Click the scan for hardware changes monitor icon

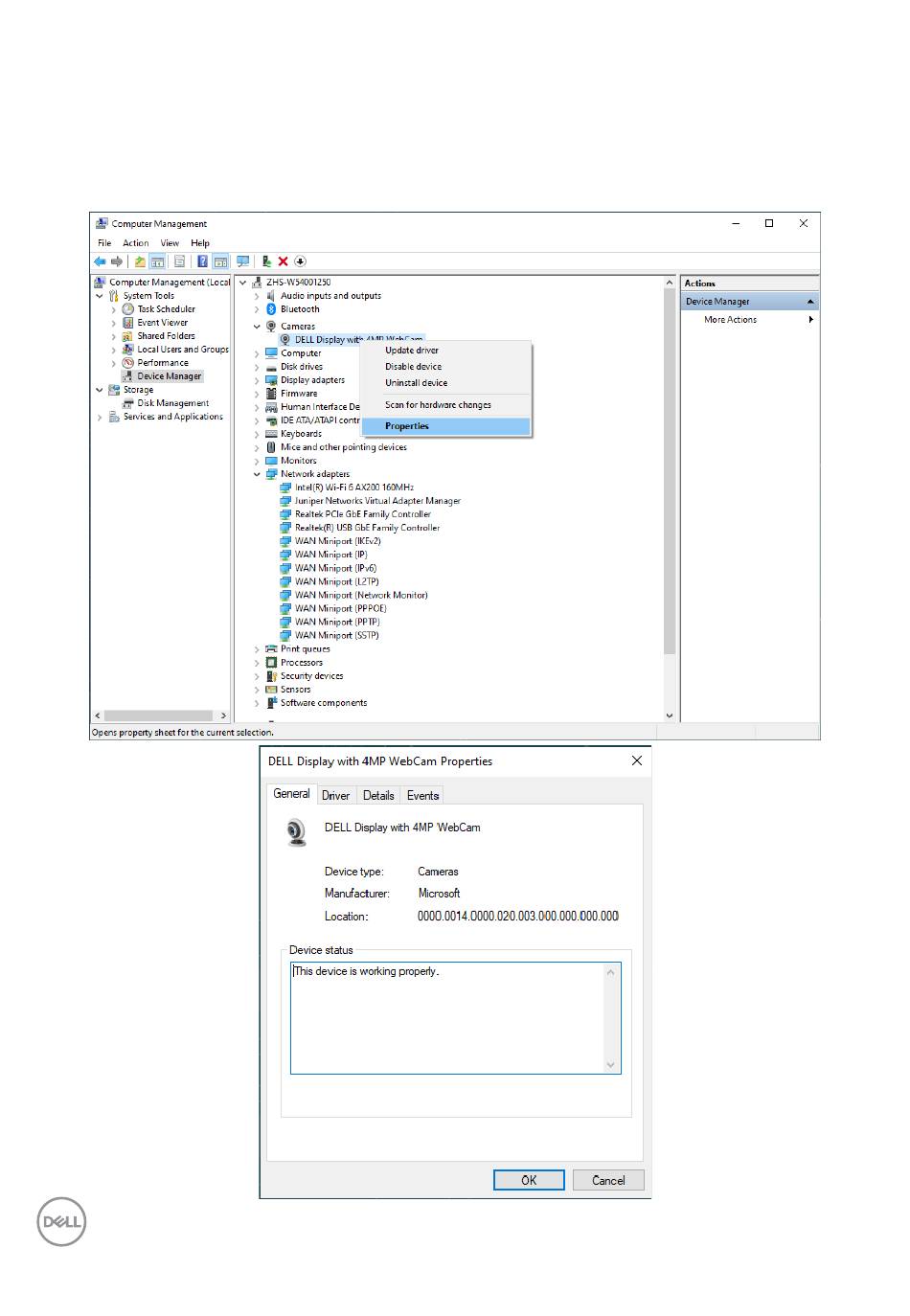point(243,261)
